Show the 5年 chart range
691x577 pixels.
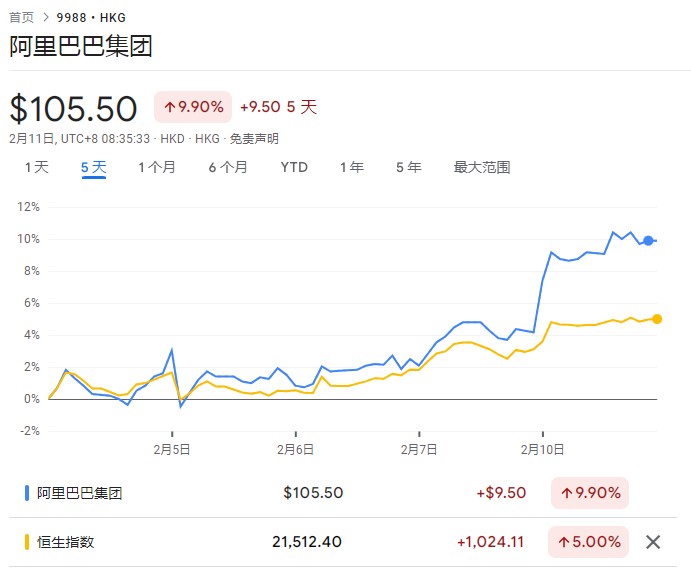[x=409, y=168]
